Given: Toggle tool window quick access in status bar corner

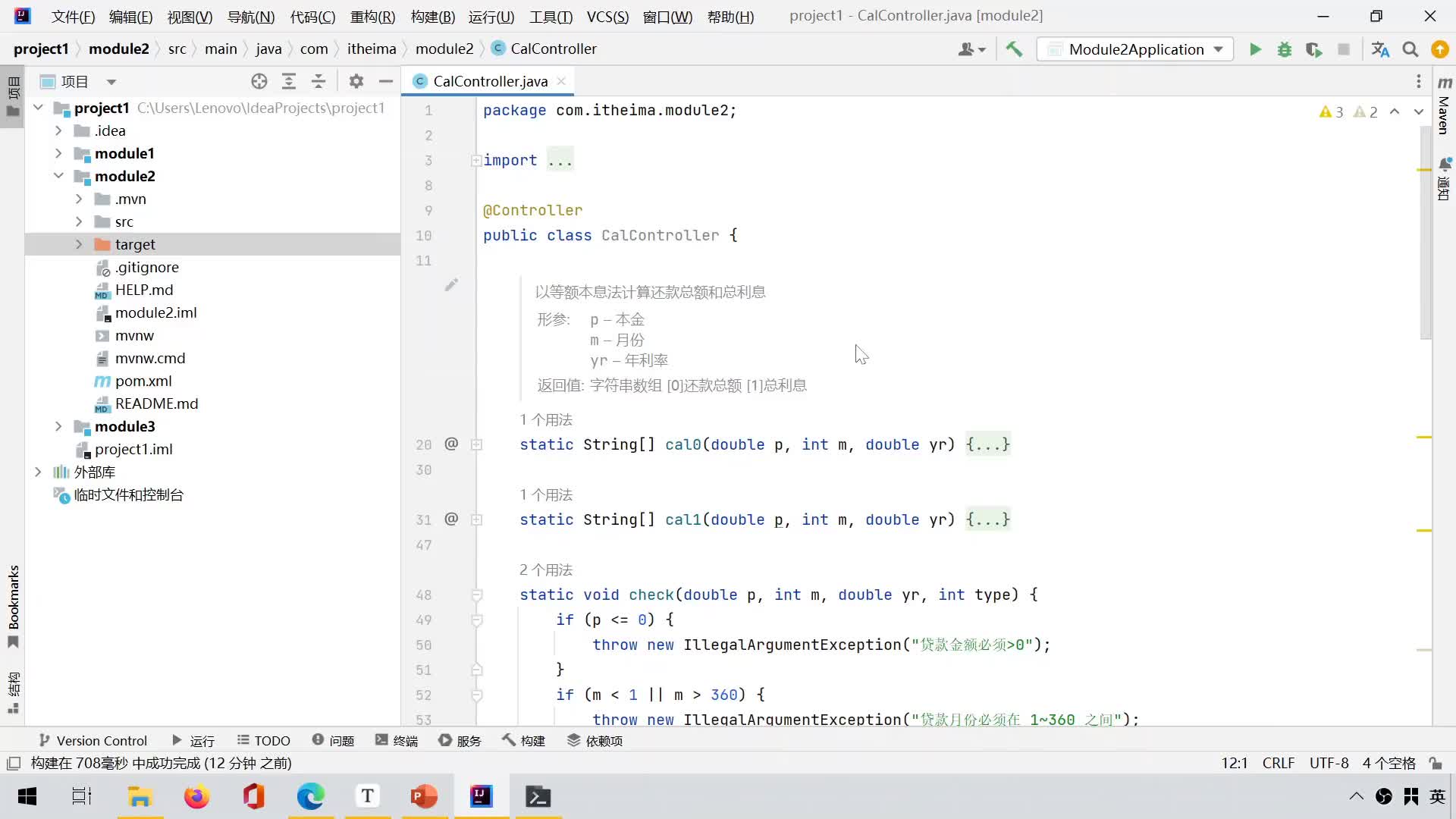Looking at the screenshot, I should click(x=13, y=763).
